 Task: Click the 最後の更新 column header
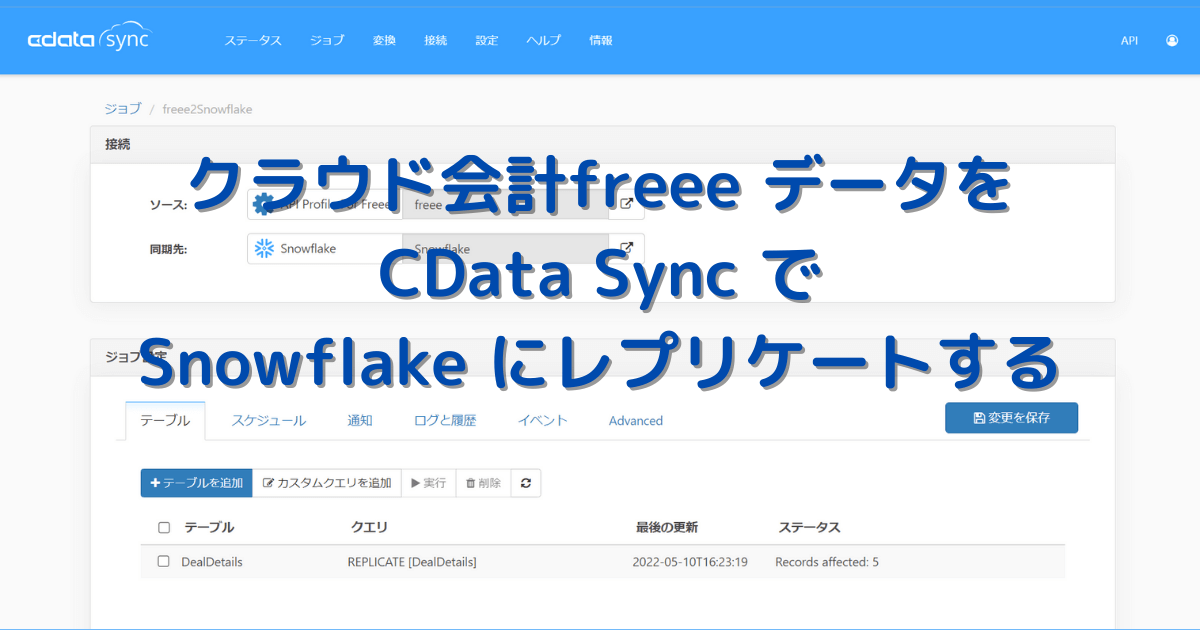coord(667,527)
